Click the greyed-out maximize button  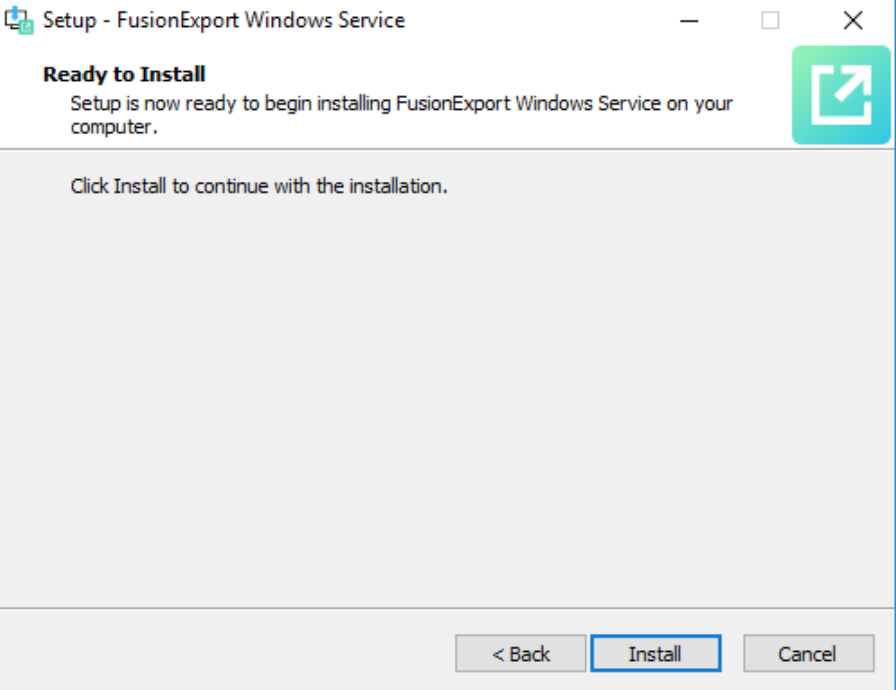[770, 20]
